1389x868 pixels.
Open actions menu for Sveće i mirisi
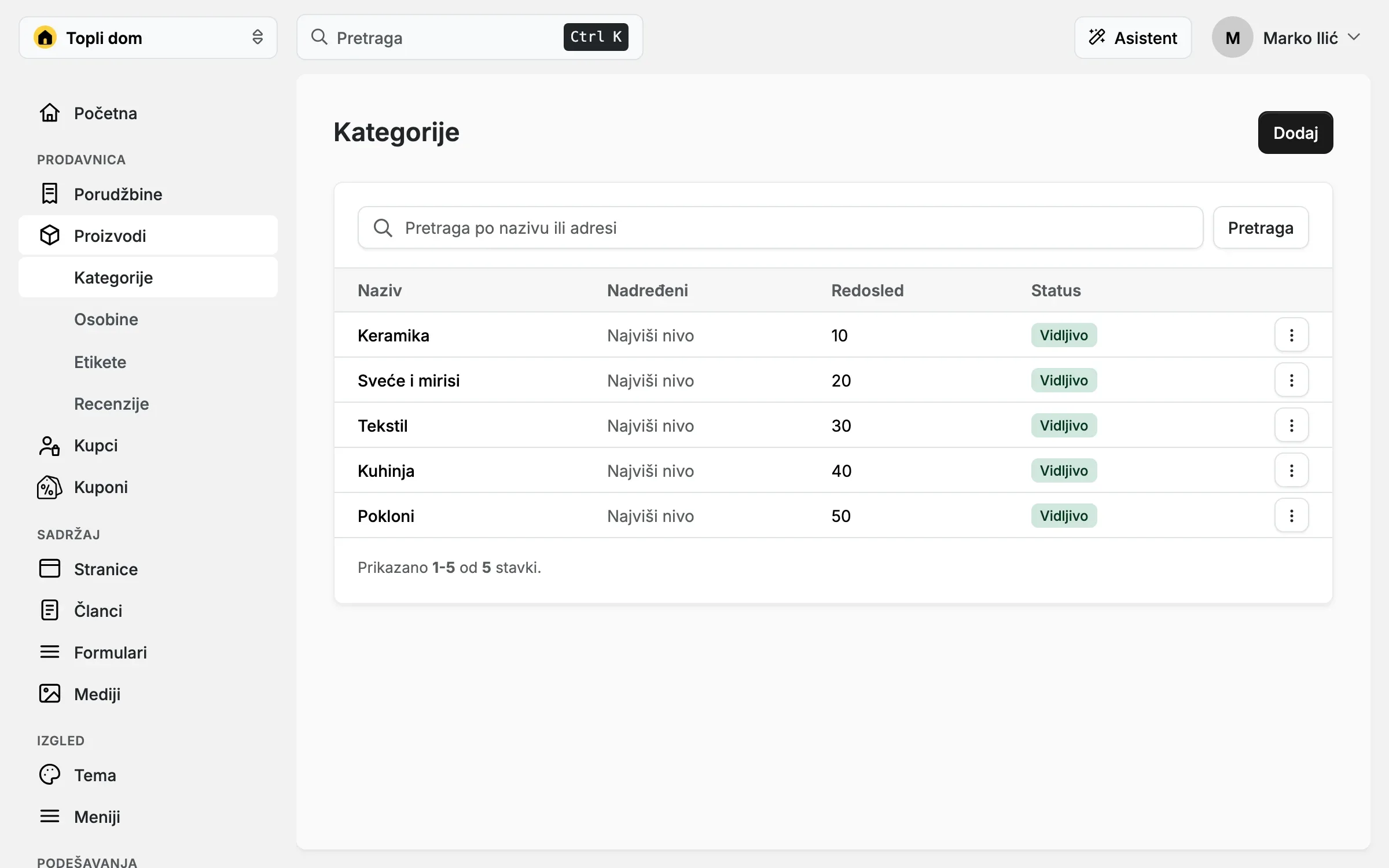[x=1291, y=380]
